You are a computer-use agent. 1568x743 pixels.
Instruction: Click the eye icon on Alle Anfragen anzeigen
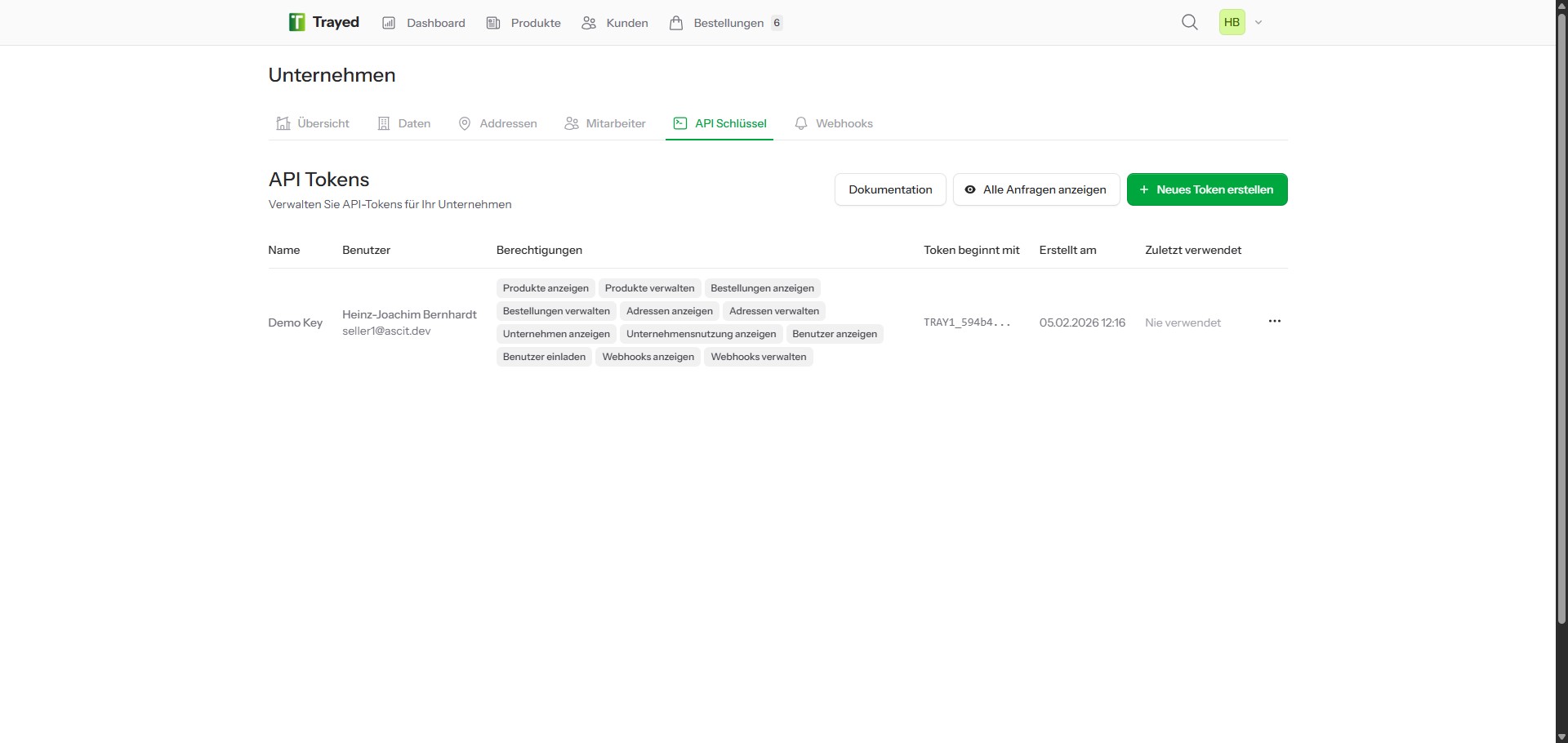coord(970,189)
